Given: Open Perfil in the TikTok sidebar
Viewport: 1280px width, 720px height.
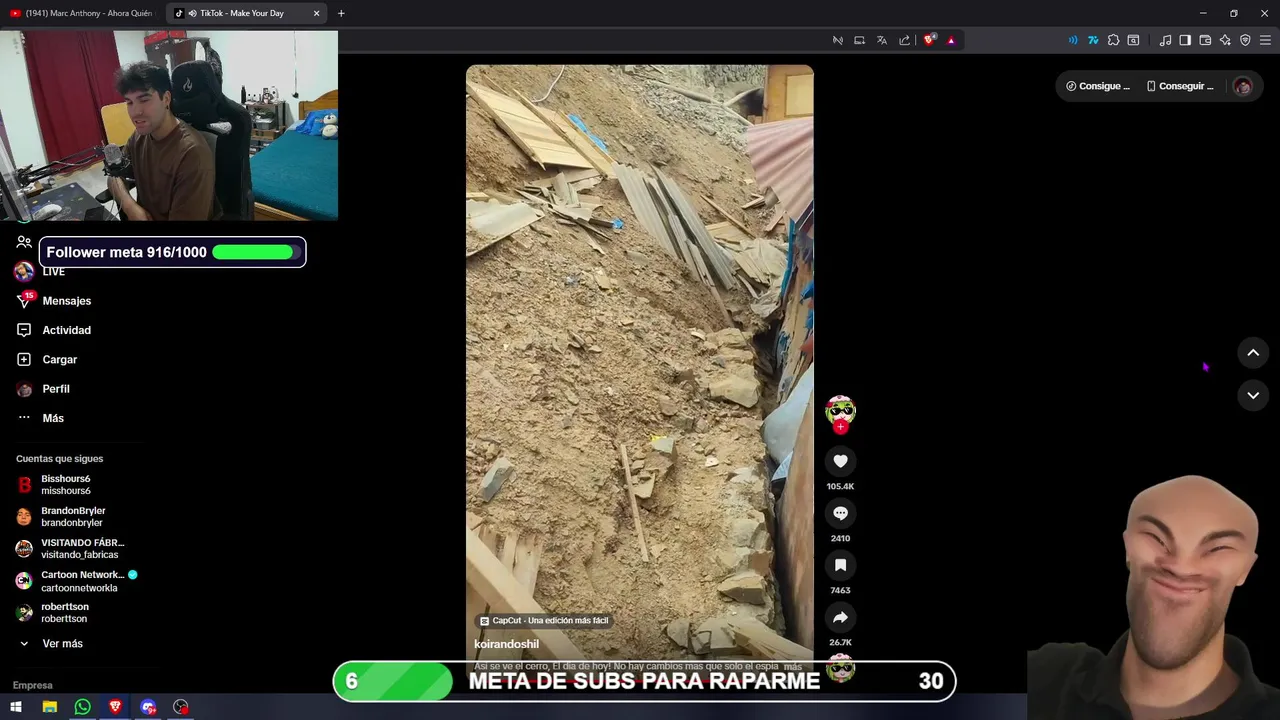Looking at the screenshot, I should coord(56,389).
